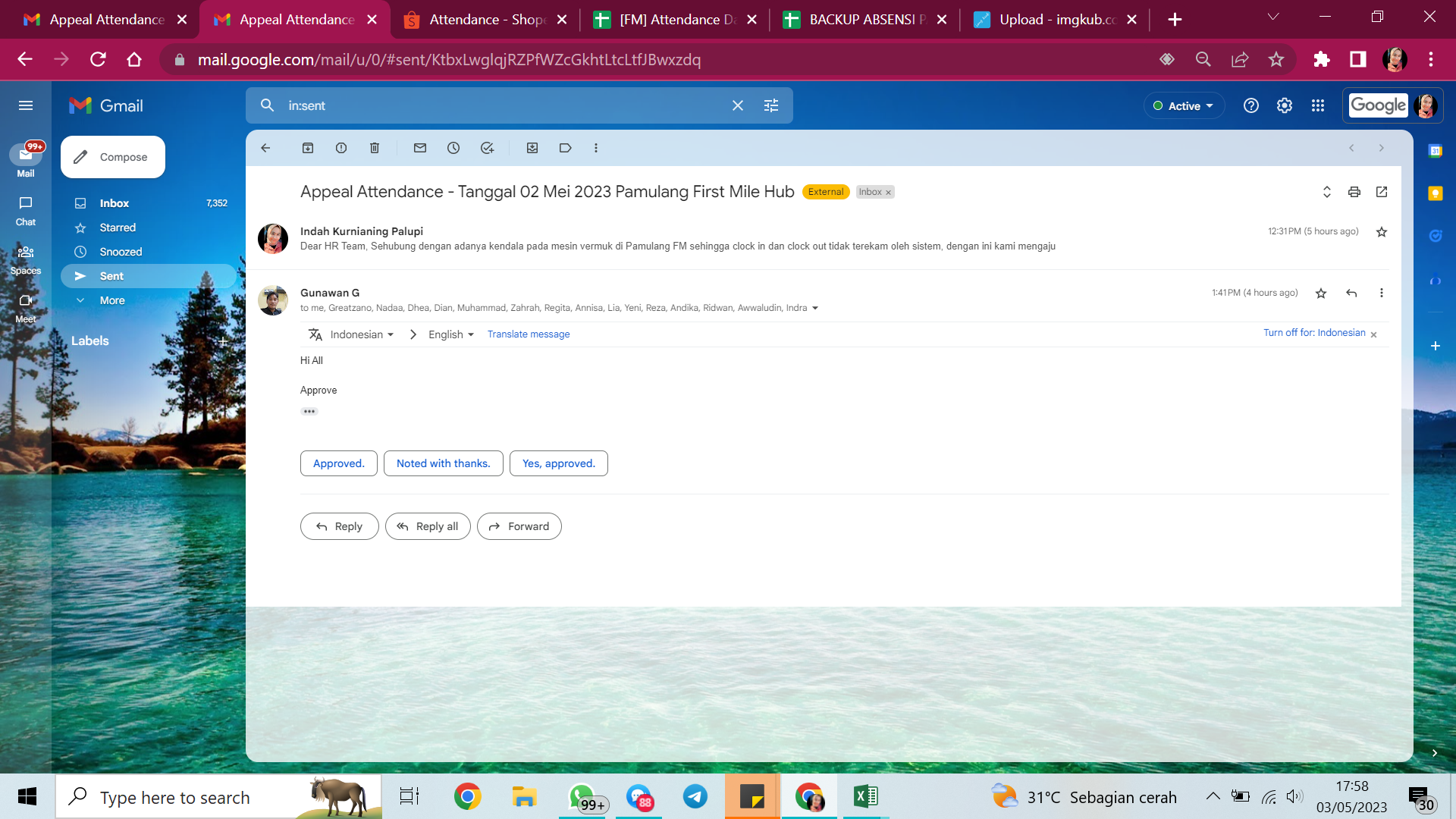Viewport: 1456px width, 819px height.
Task: Open Telegram from the Windows taskbar
Action: point(695,797)
